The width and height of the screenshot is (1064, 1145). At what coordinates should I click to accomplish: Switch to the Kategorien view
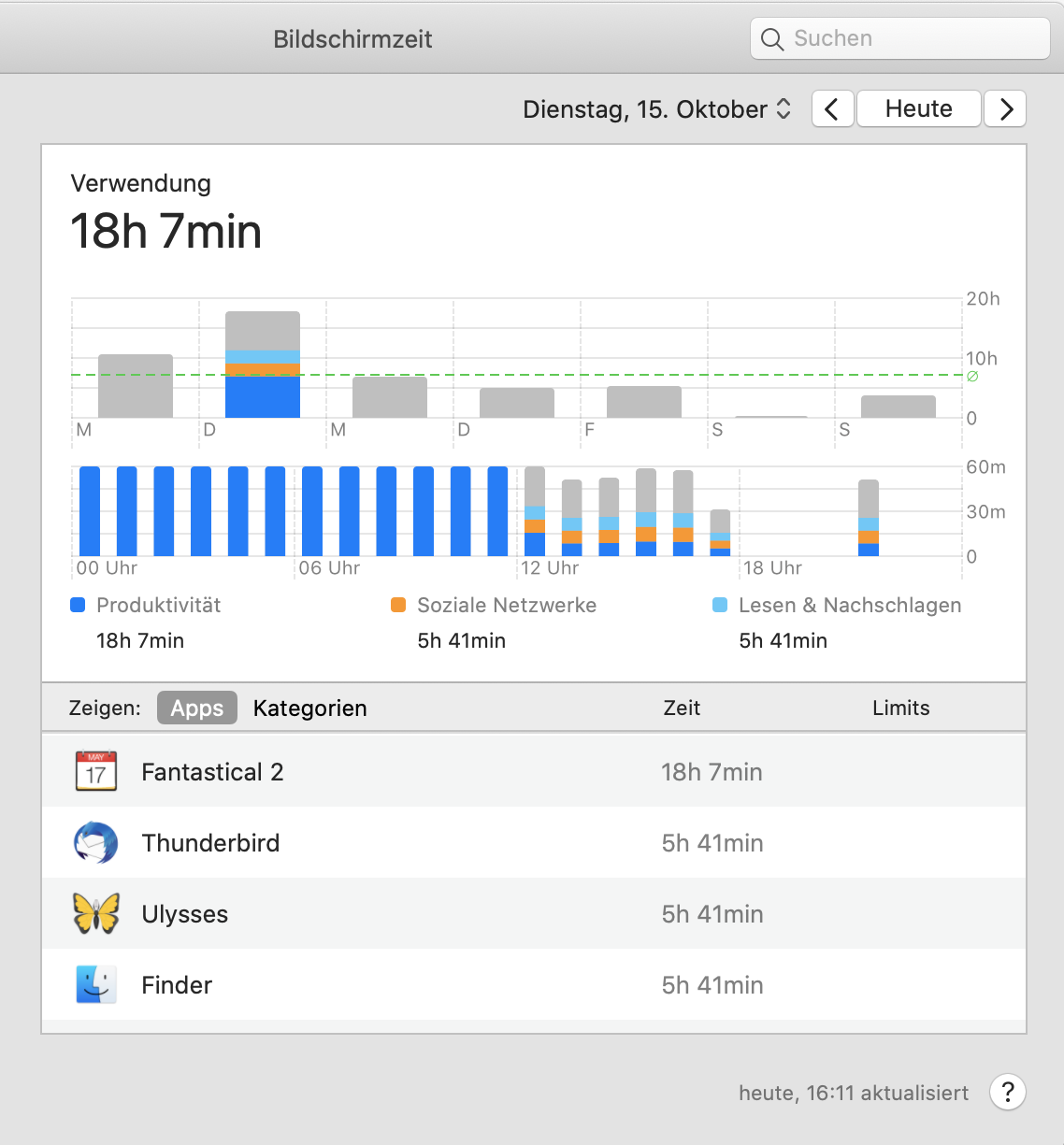click(x=309, y=708)
